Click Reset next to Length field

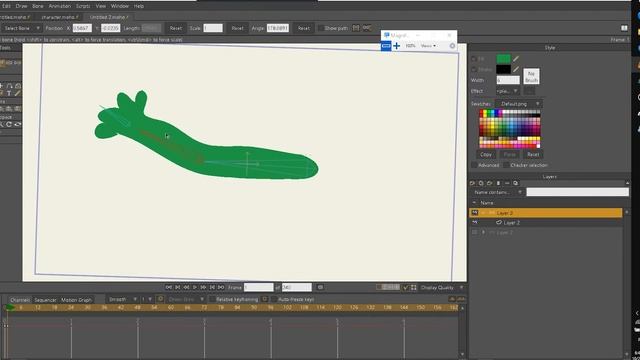(x=176, y=28)
